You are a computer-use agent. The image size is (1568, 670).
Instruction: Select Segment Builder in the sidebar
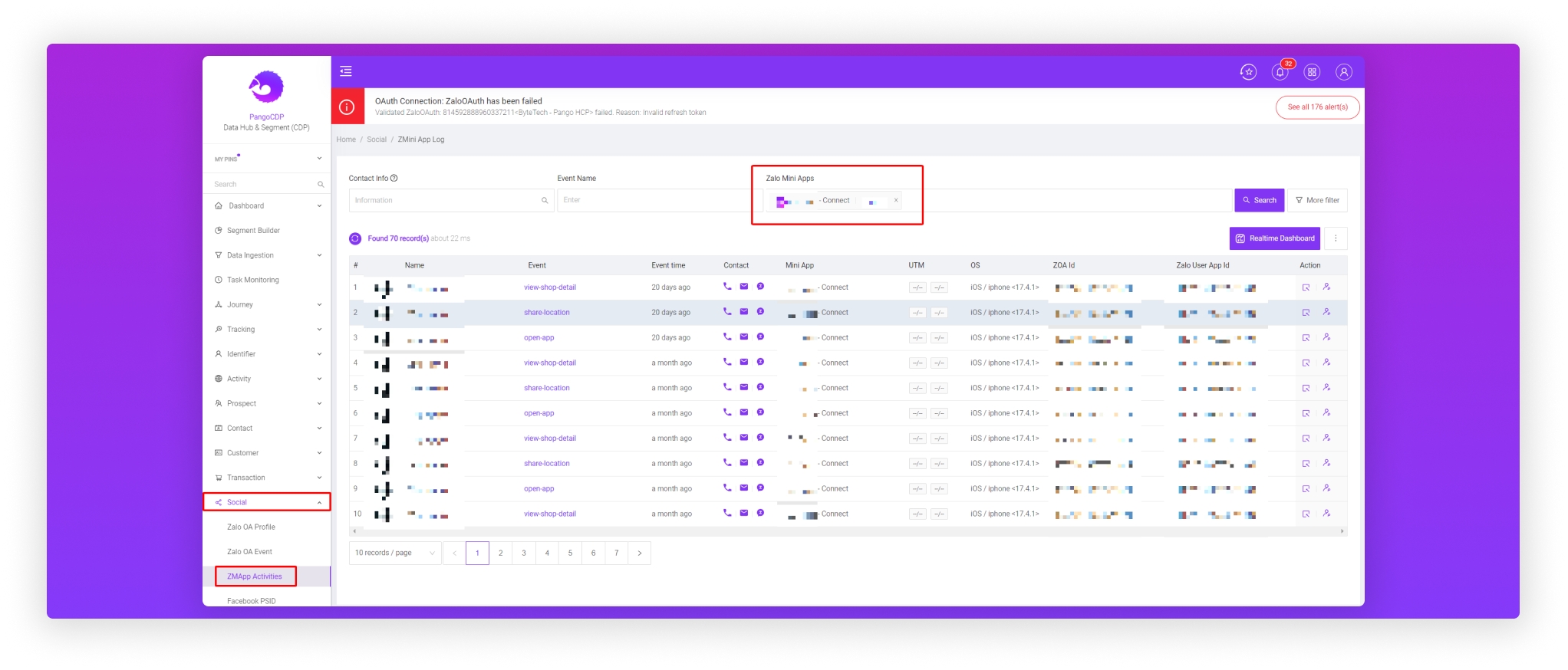(253, 231)
